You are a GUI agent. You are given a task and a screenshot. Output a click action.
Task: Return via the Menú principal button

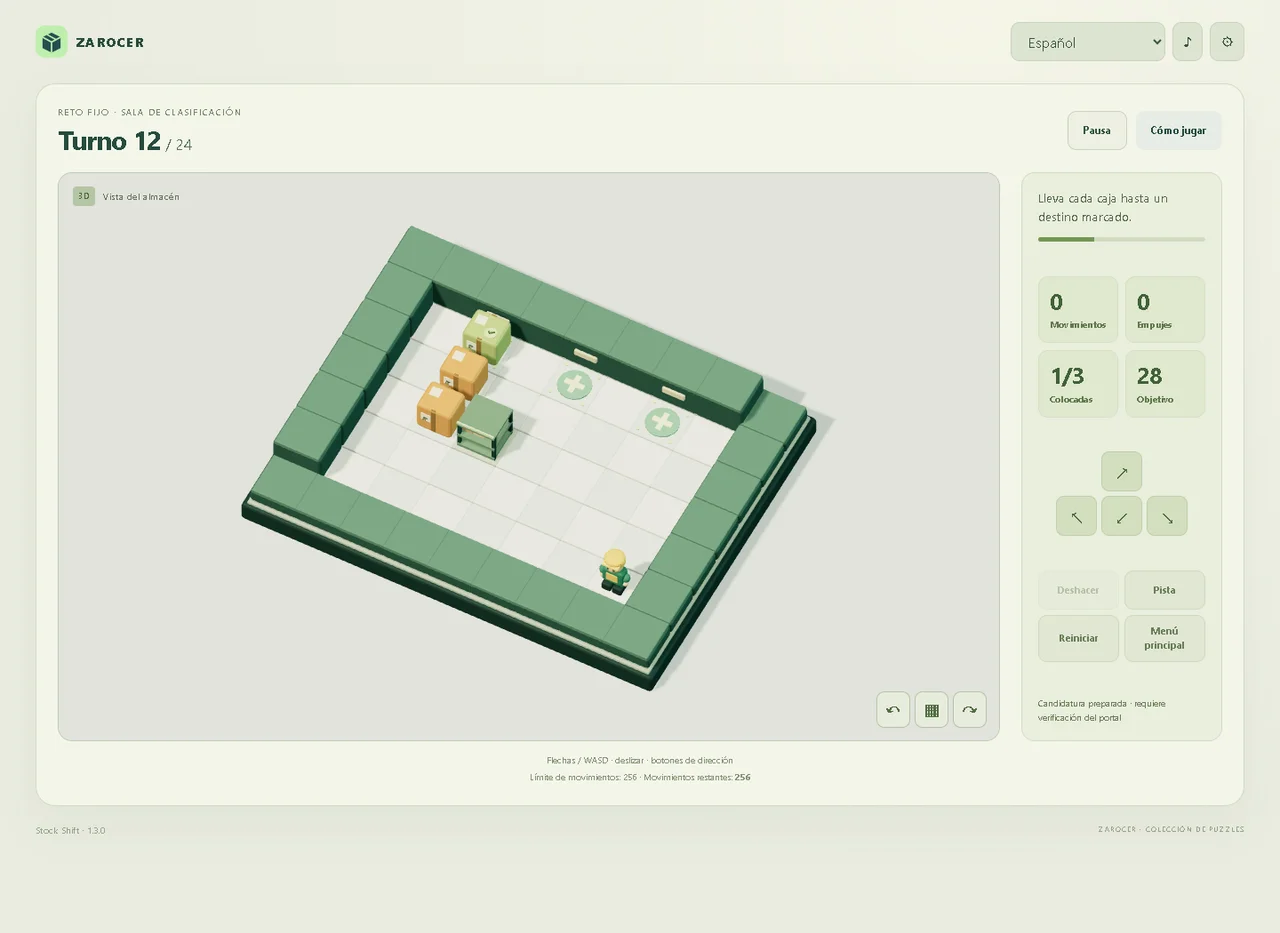[x=1164, y=638]
